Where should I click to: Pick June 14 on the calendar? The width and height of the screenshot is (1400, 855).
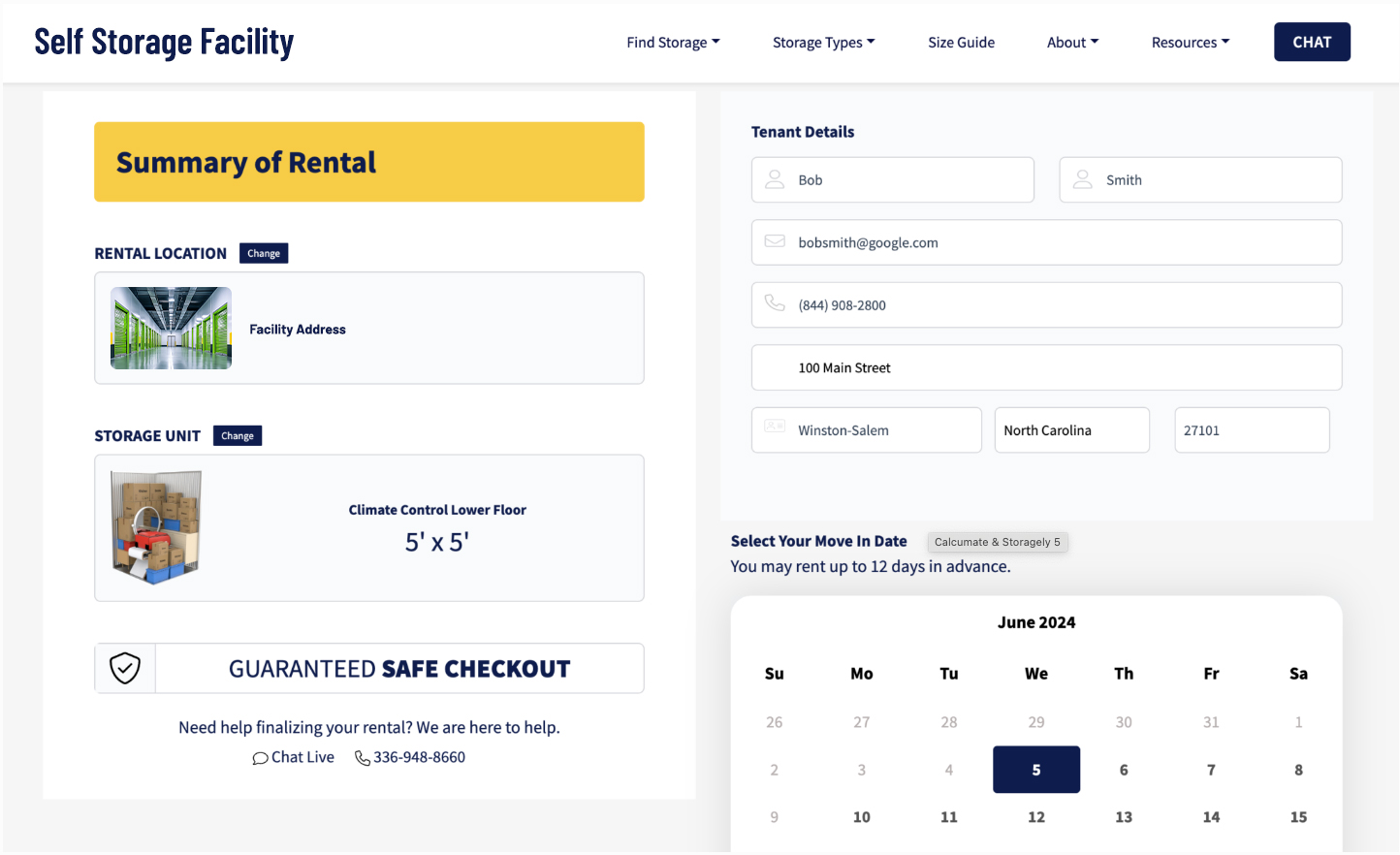[1211, 817]
